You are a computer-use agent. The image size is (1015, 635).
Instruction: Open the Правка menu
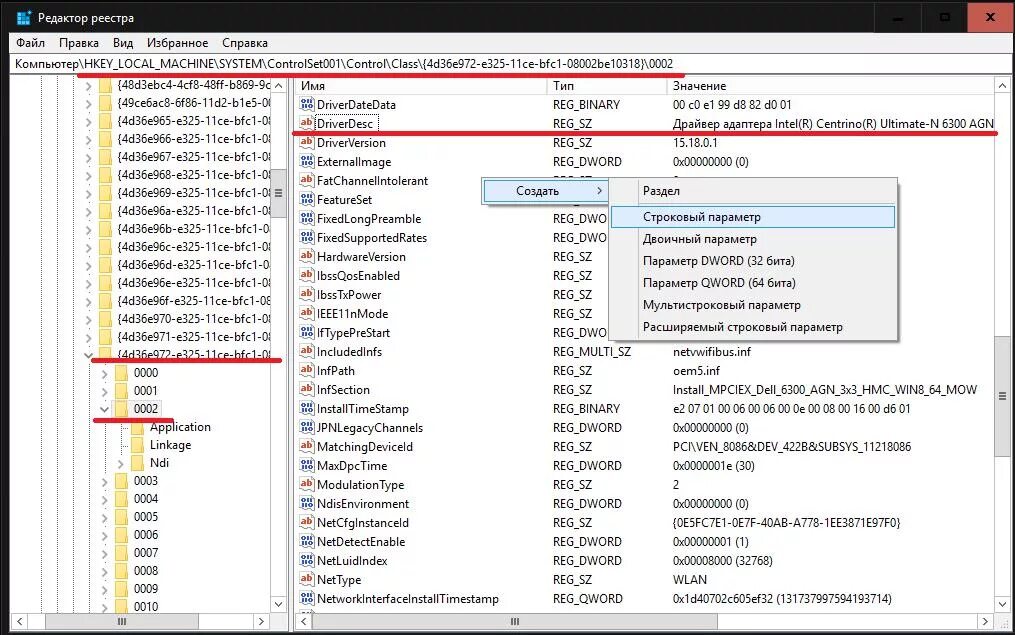pyautogui.click(x=79, y=43)
